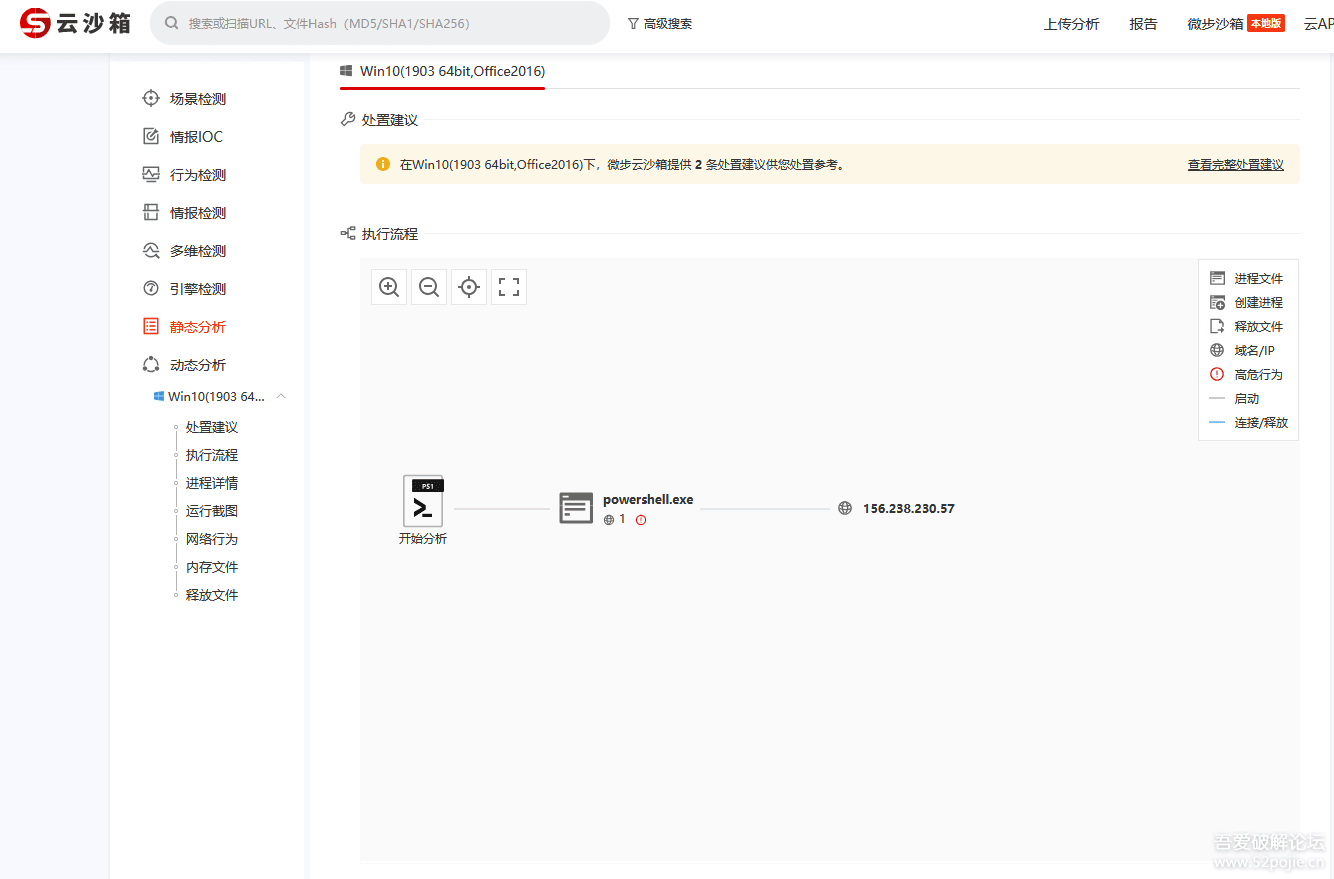Click 情报IOC sidebar icon
This screenshot has width=1334, height=879.
tap(151, 136)
